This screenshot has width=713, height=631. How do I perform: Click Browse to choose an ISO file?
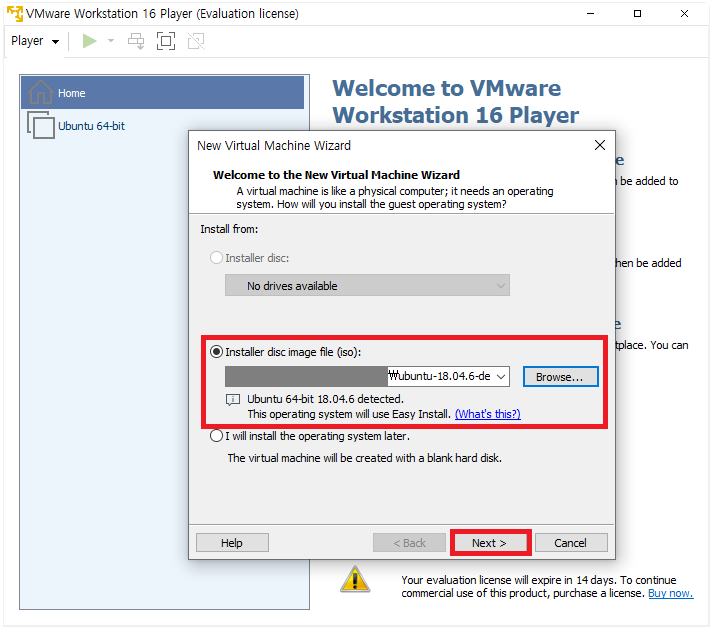click(560, 377)
